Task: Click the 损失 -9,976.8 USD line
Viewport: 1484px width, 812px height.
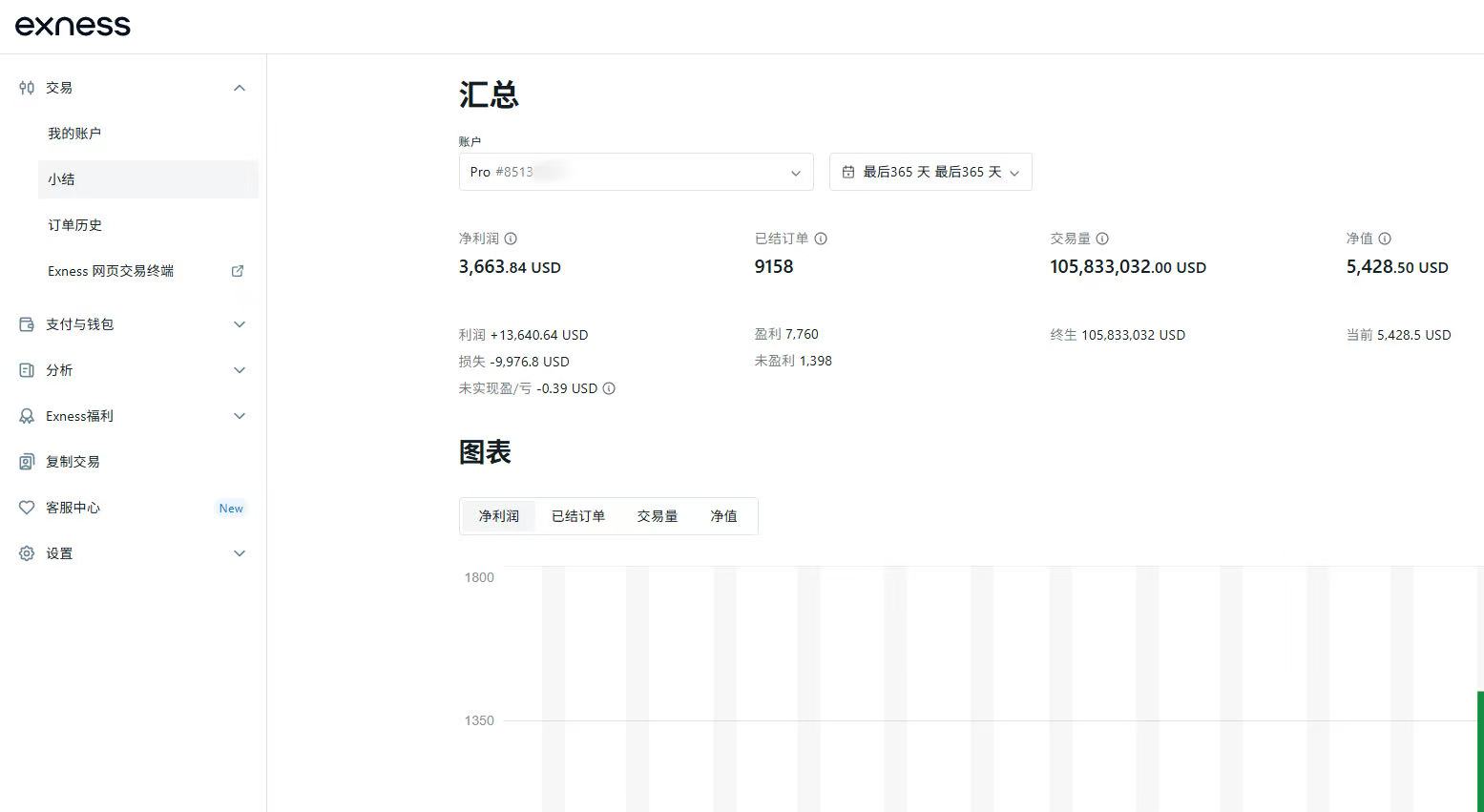Action: click(513, 362)
